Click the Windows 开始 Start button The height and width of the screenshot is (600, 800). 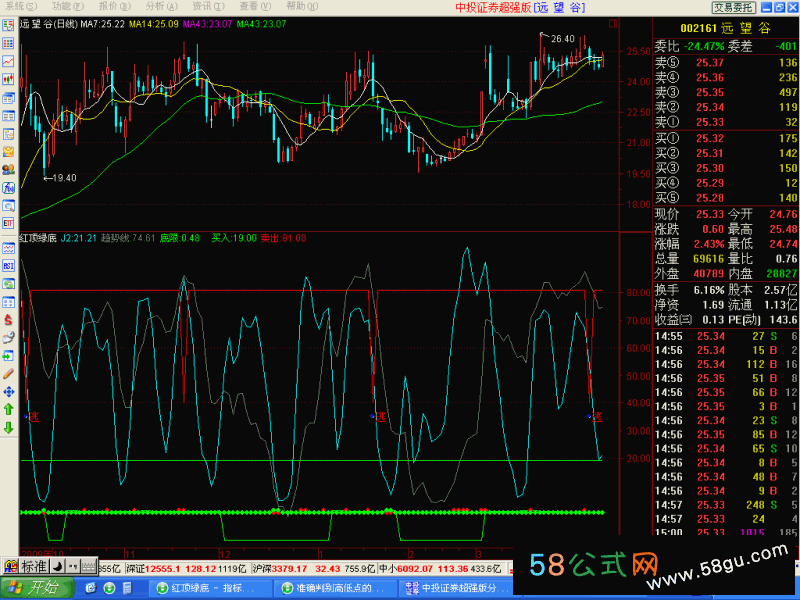click(x=36, y=588)
